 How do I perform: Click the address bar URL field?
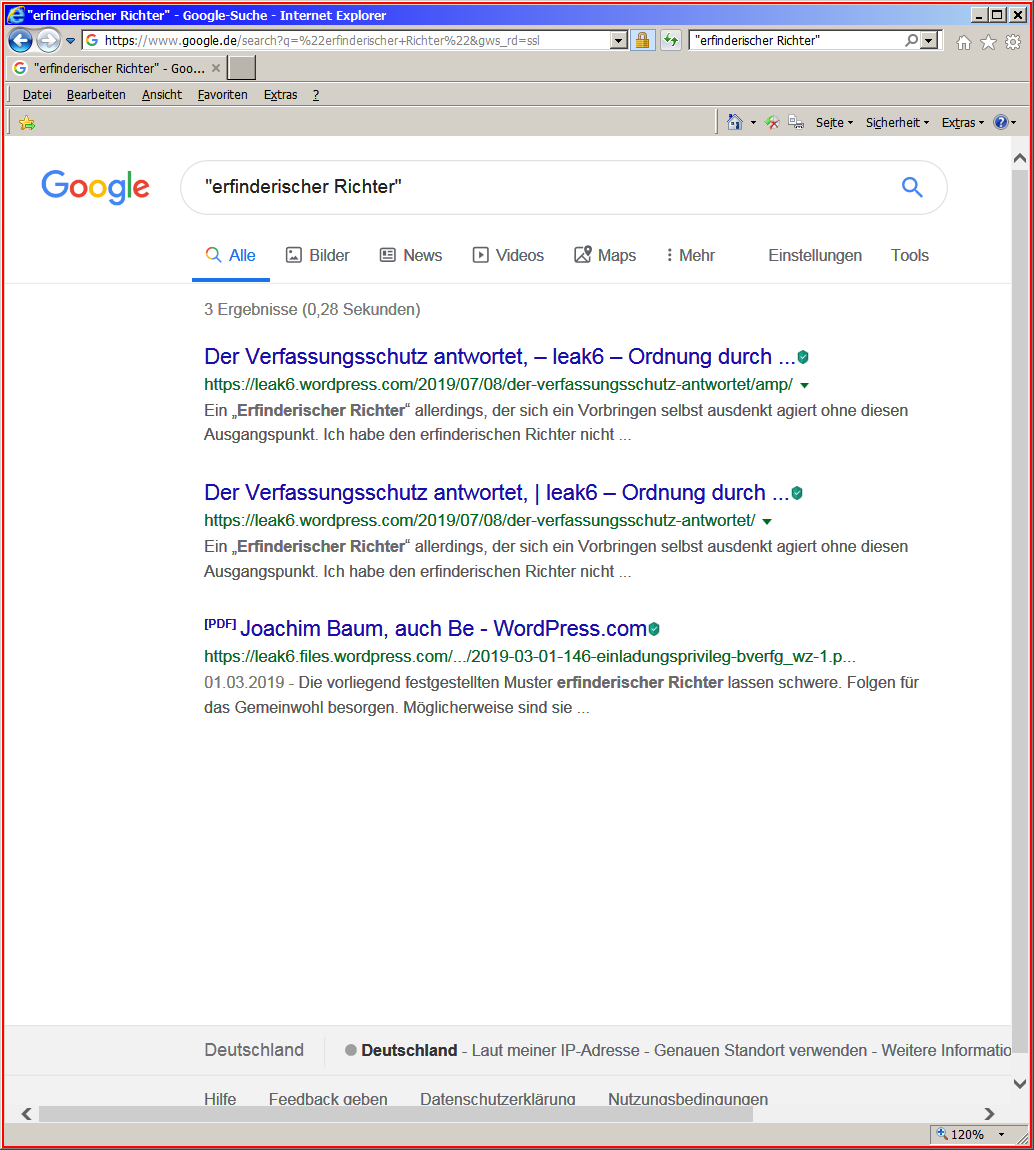point(347,40)
